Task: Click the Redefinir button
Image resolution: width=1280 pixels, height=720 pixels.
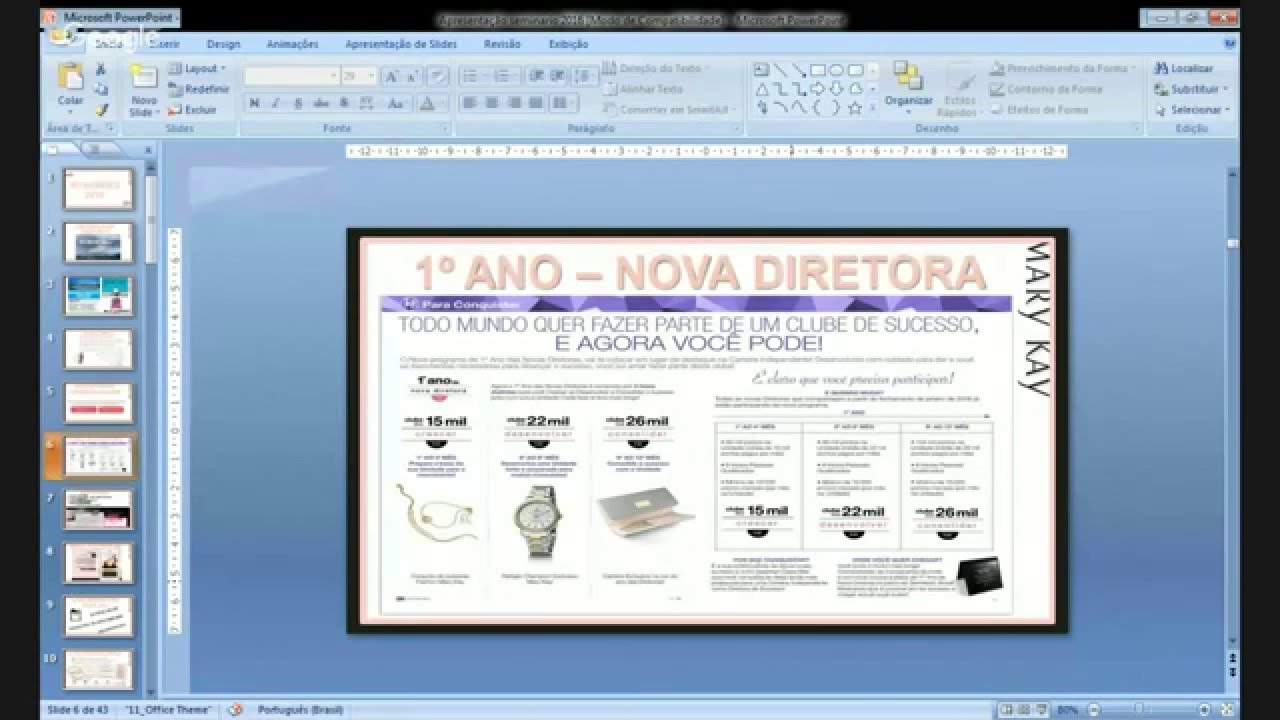Action: point(198,89)
